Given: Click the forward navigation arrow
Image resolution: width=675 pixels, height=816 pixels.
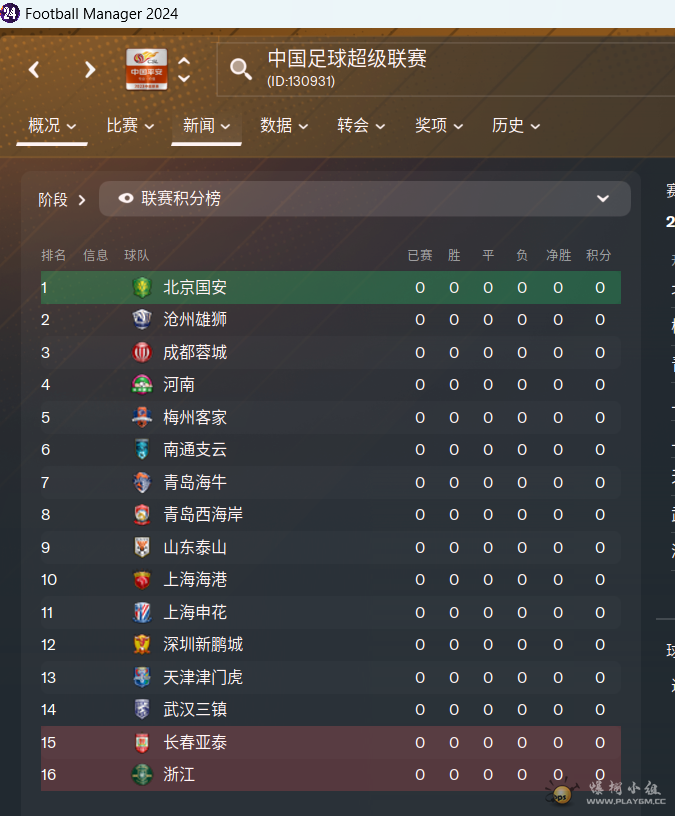Looking at the screenshot, I should [90, 69].
